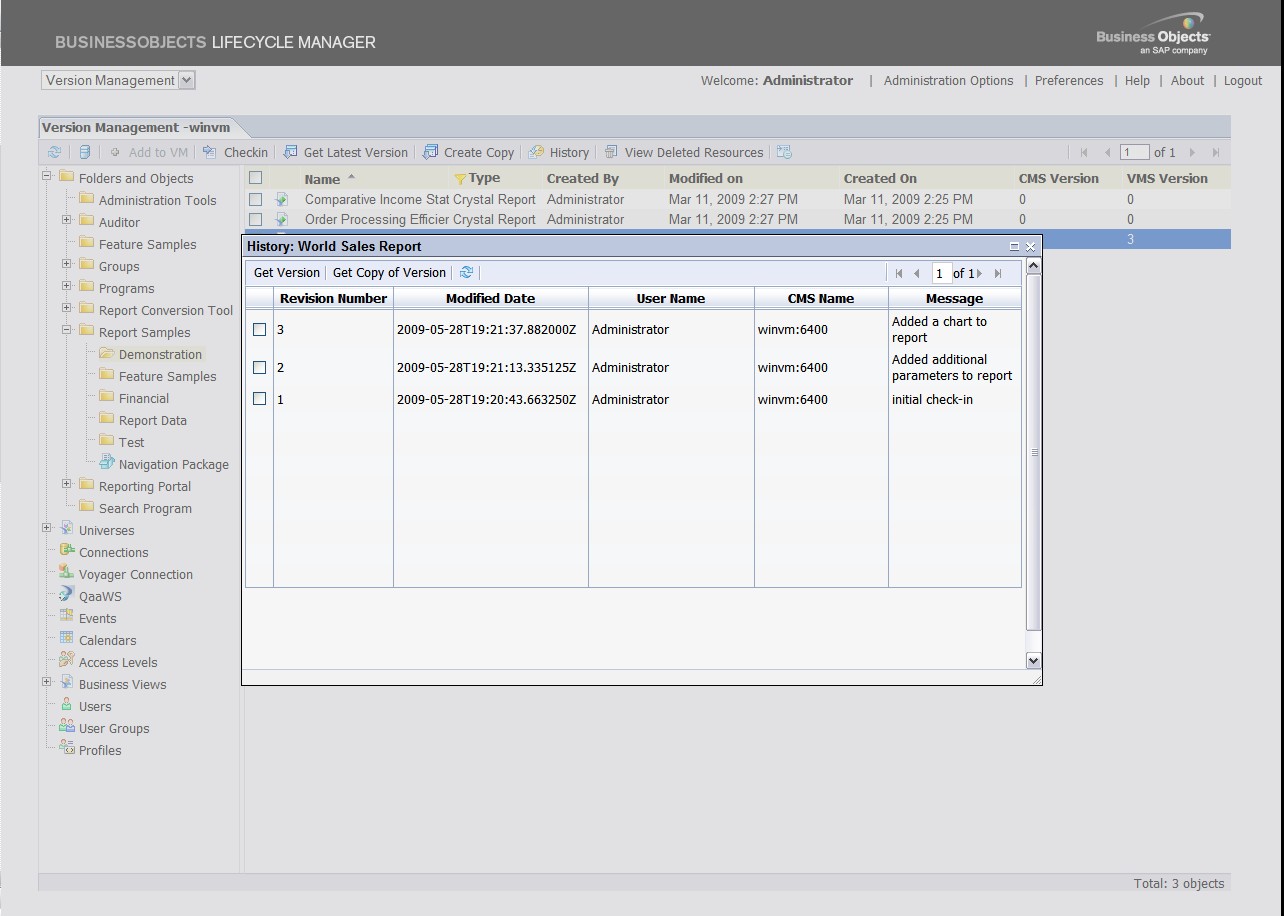Click the Checkin toolbar button
This screenshot has width=1284, height=916.
tap(236, 152)
